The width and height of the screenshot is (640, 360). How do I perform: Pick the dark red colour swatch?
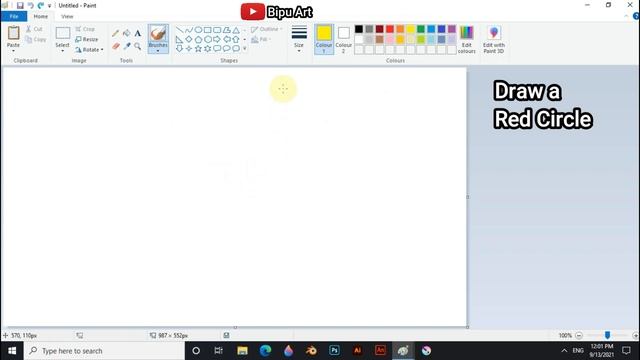pos(380,29)
